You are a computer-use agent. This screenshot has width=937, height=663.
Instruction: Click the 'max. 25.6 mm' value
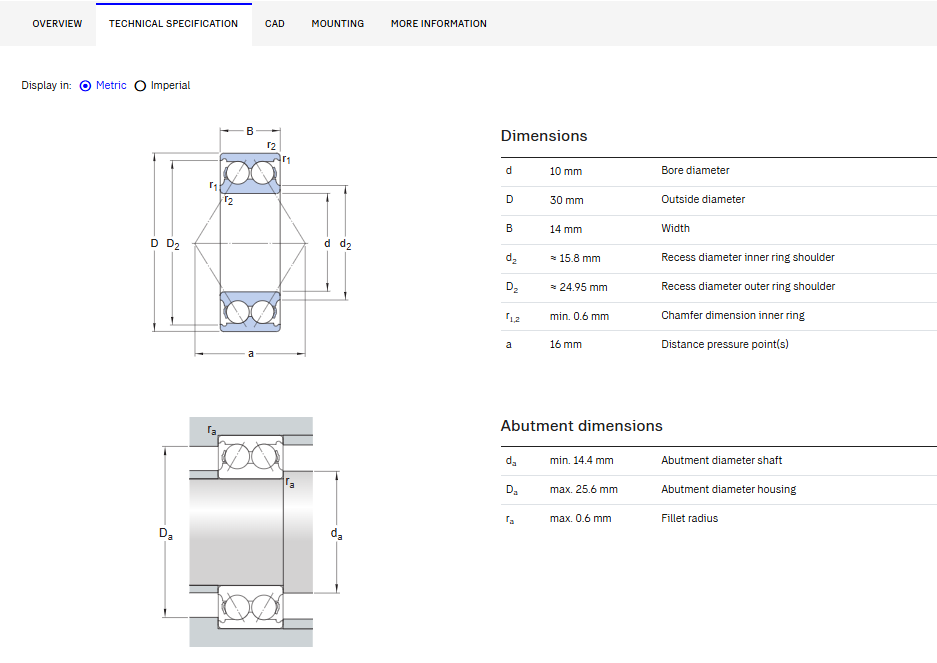583,490
